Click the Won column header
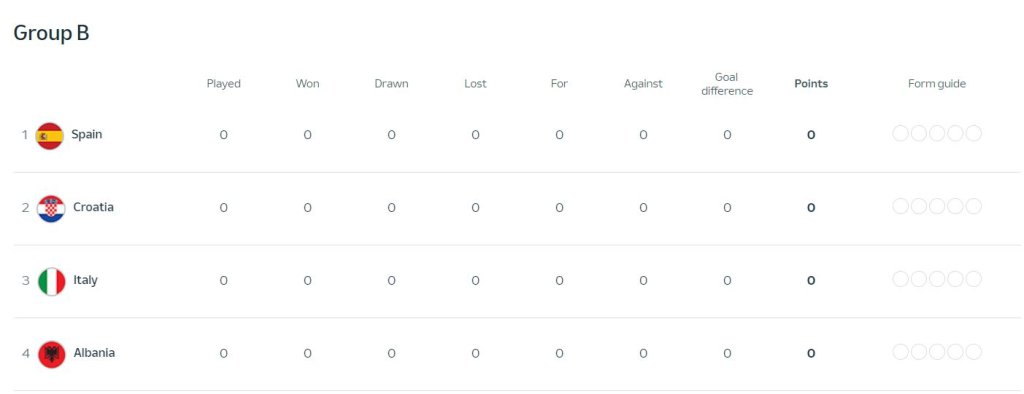This screenshot has width=1024, height=394. tap(308, 84)
